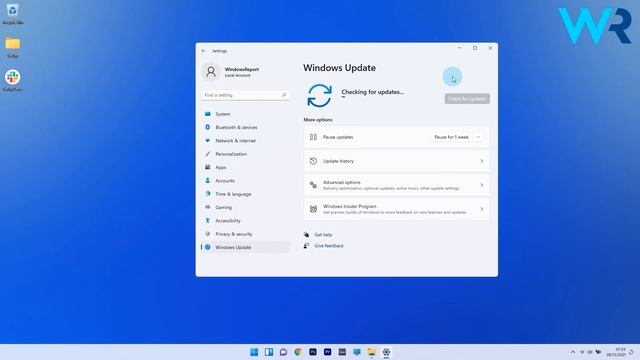
Task: Minimize the Settings window
Action: click(460, 48)
